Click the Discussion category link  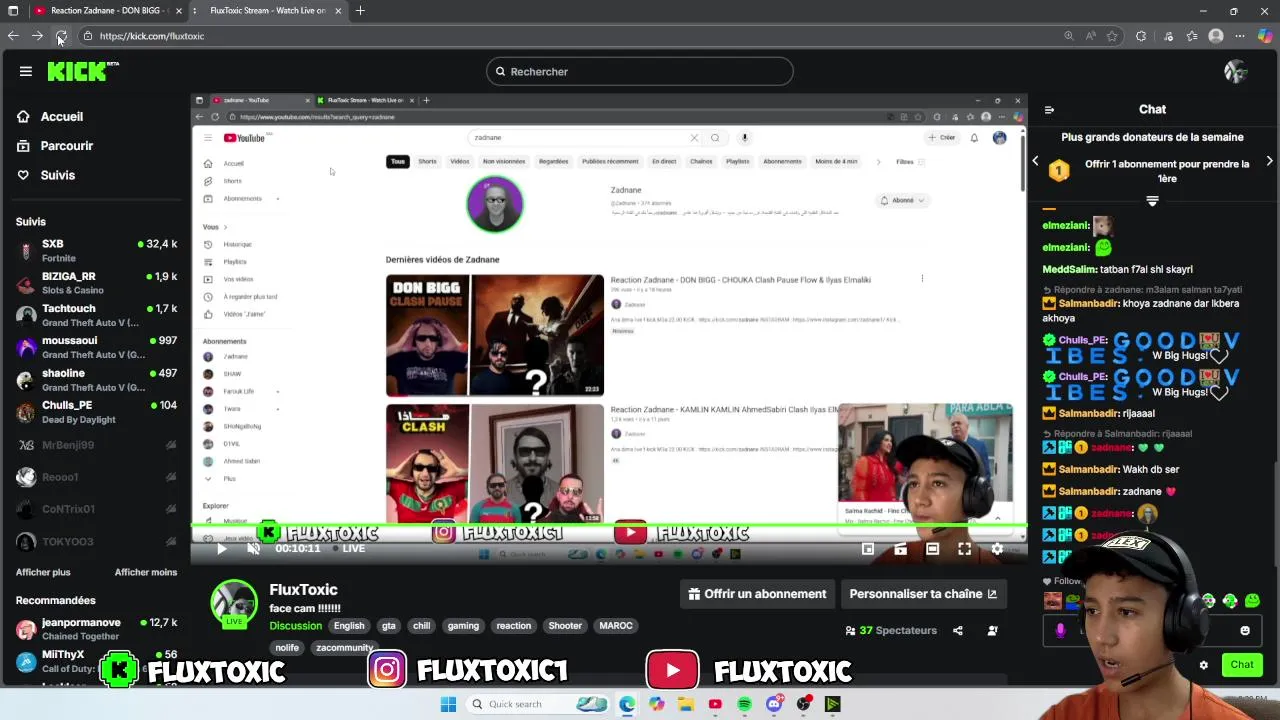point(295,626)
